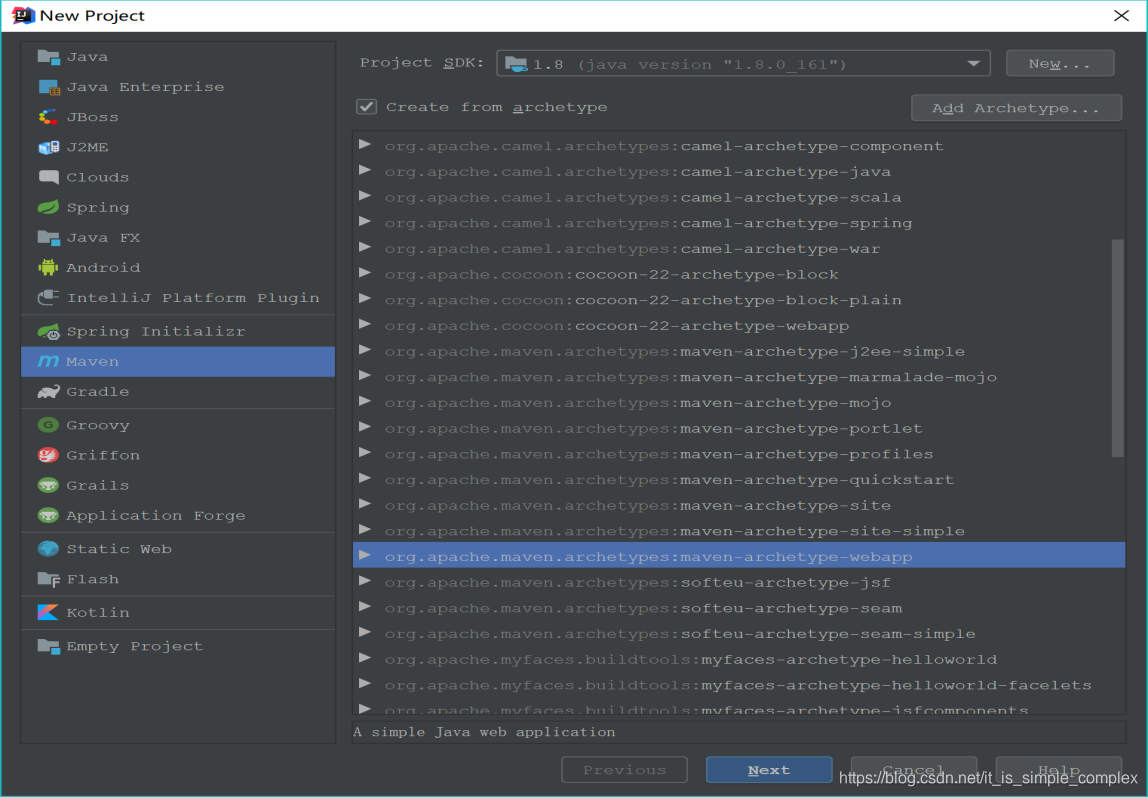1148x797 pixels.
Task: Expand maven-archetype-j2ee-simple node
Action: click(x=365, y=350)
